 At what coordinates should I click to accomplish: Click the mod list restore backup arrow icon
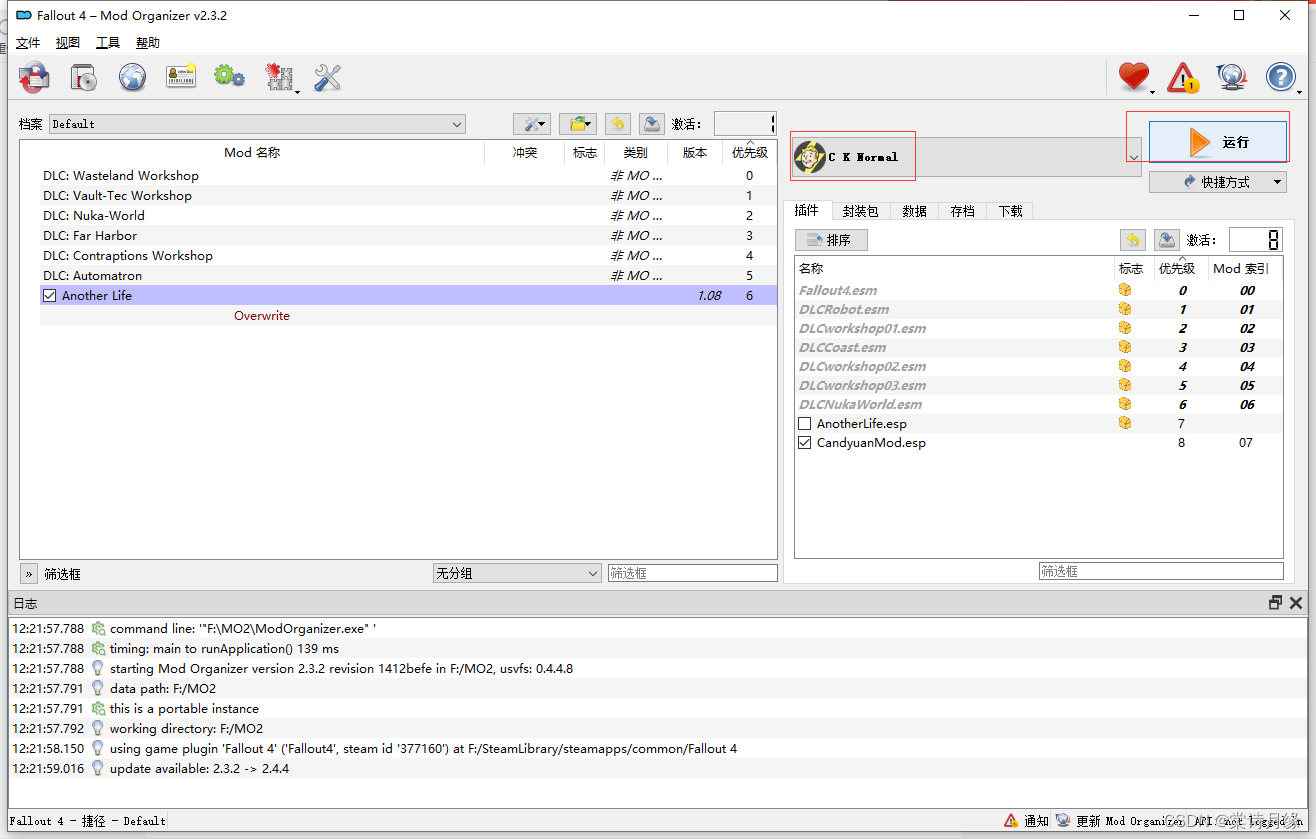coord(618,124)
